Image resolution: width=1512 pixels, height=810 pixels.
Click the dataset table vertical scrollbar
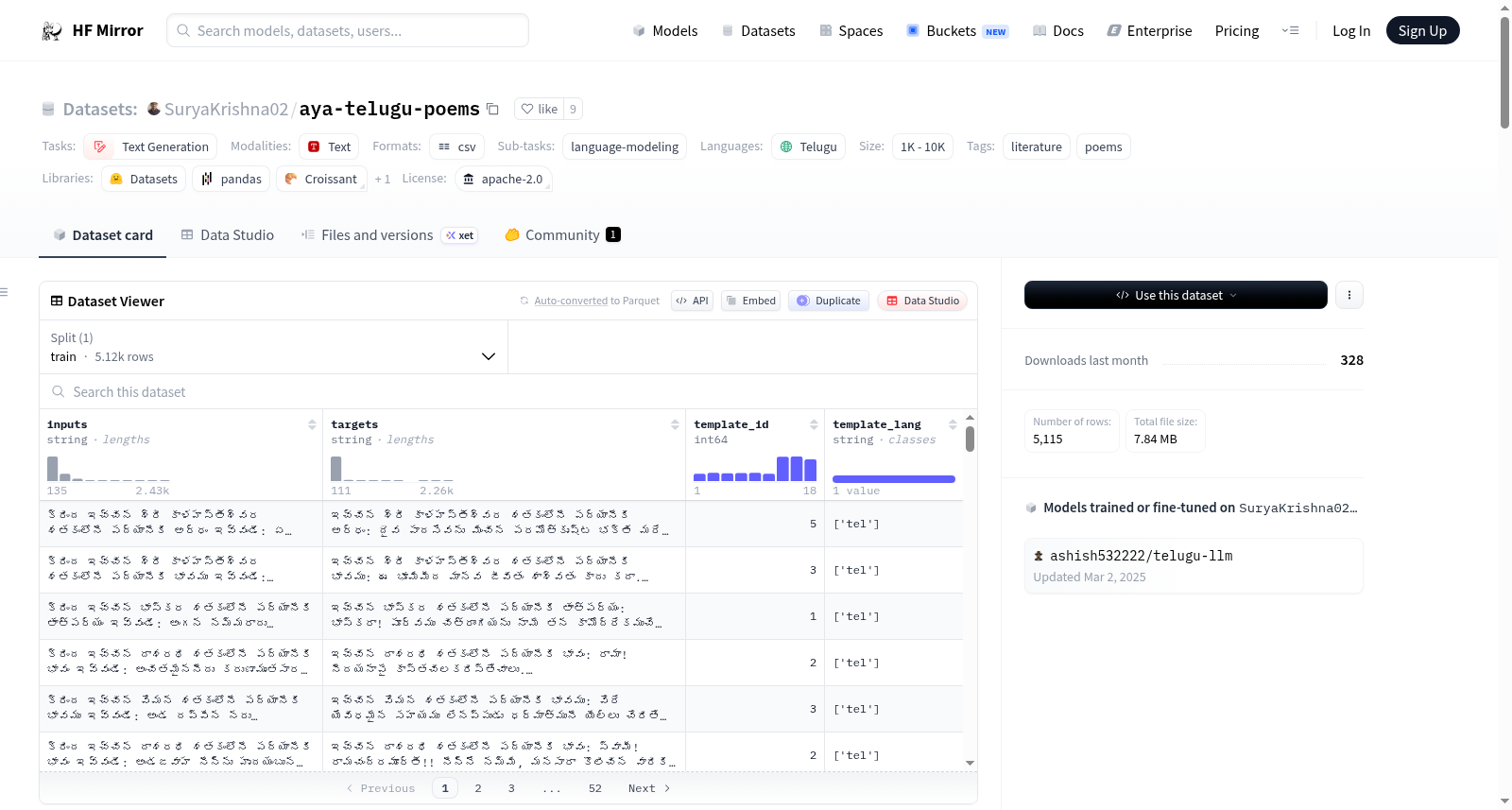970,439
